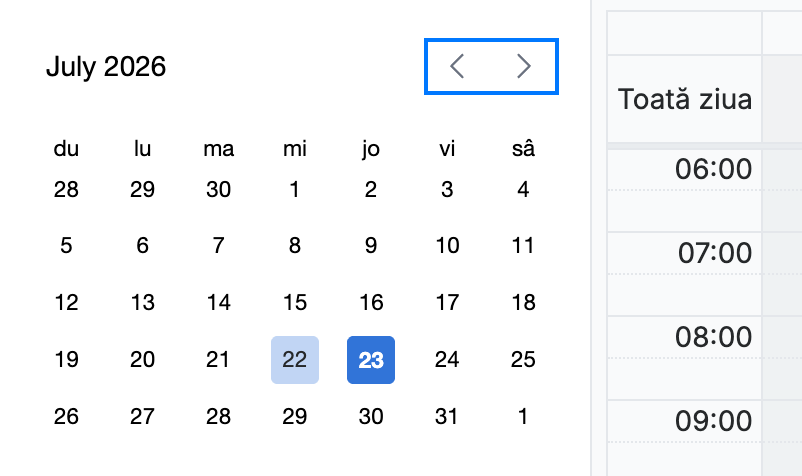Click the Toată ziua all-day row
Image resolution: width=802 pixels, height=476 pixels.
(x=705, y=99)
